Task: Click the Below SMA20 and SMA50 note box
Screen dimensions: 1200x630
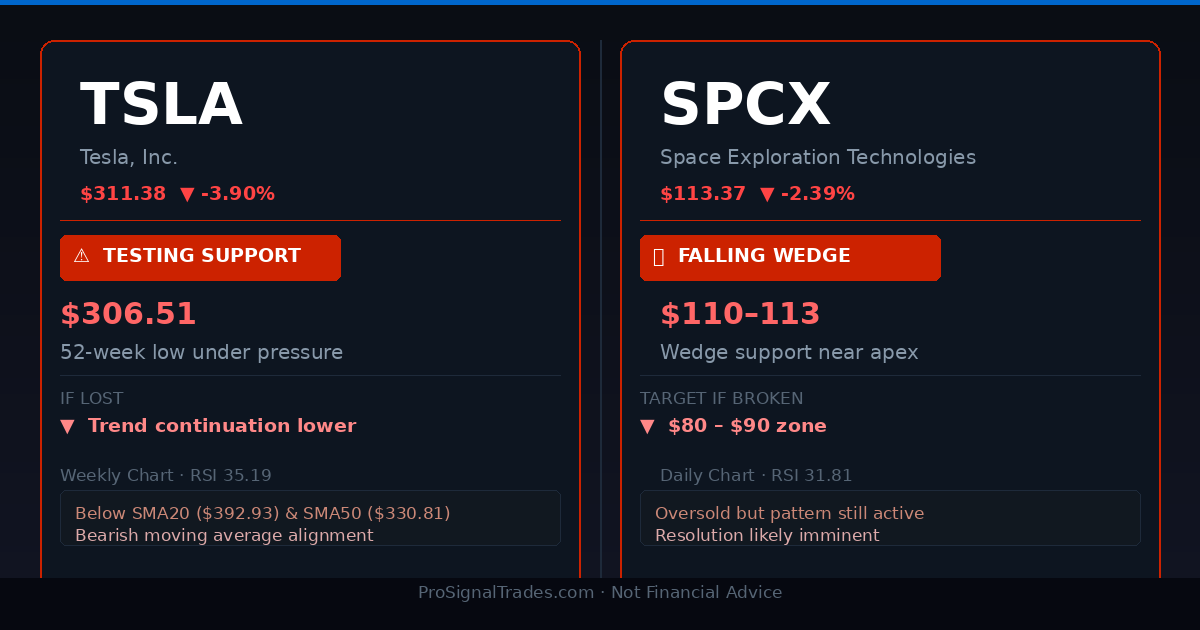Action: [x=310, y=518]
